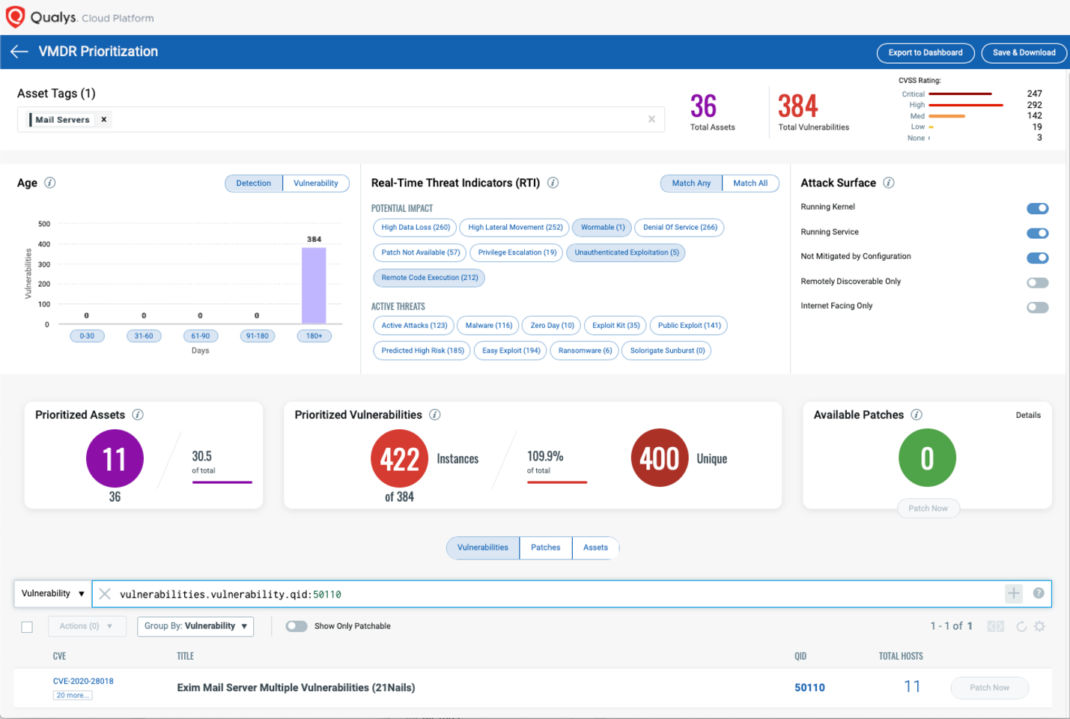Click the Asset Tags input field

coord(341,119)
